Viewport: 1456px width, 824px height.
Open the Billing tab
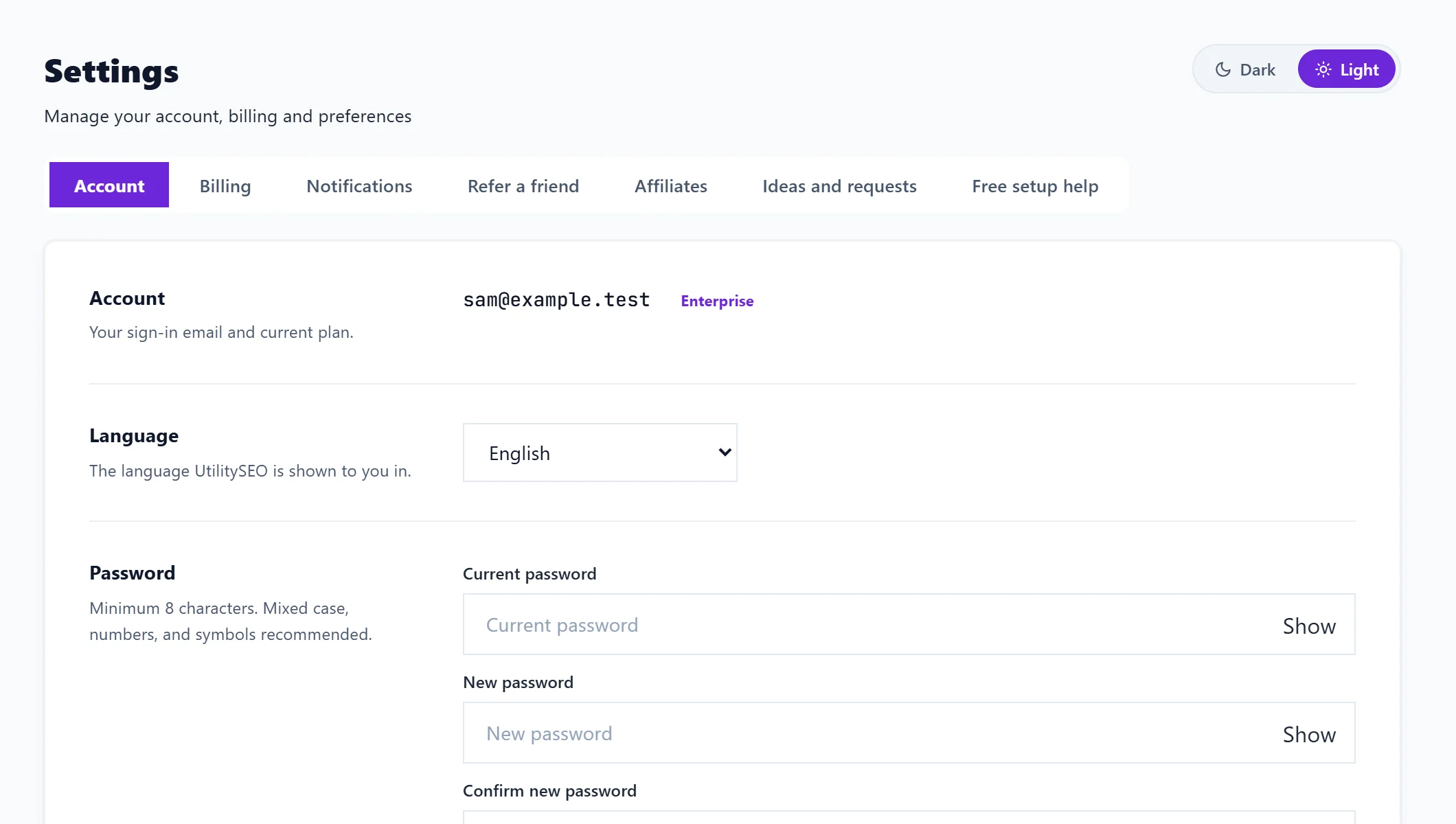click(225, 185)
